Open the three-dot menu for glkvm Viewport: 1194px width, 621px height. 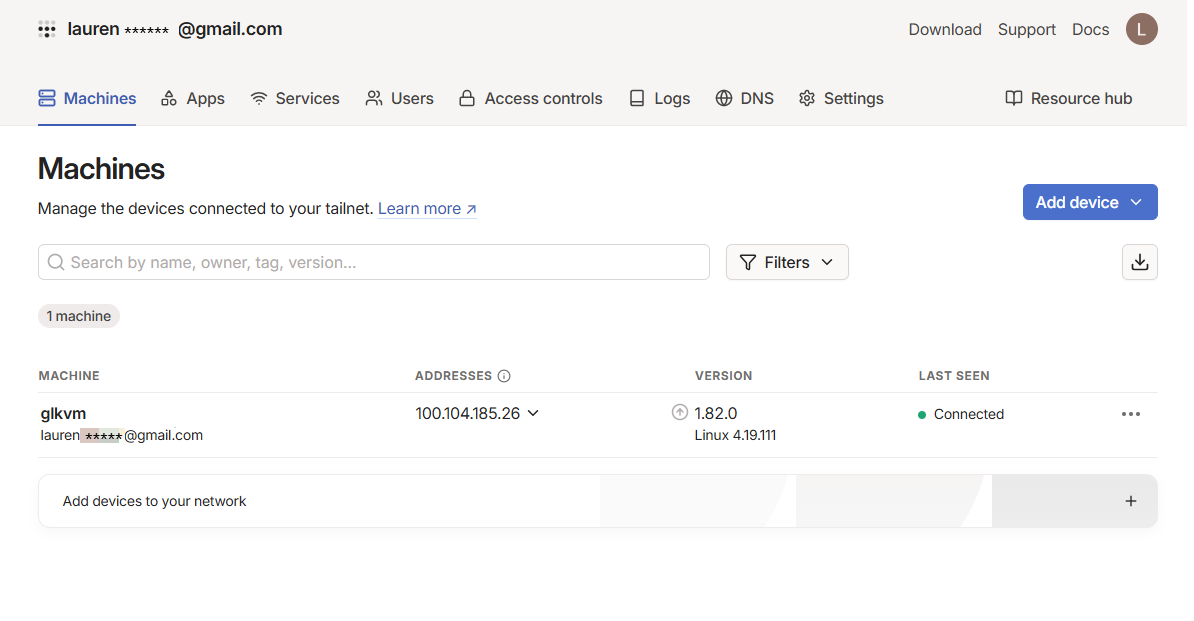(x=1130, y=414)
